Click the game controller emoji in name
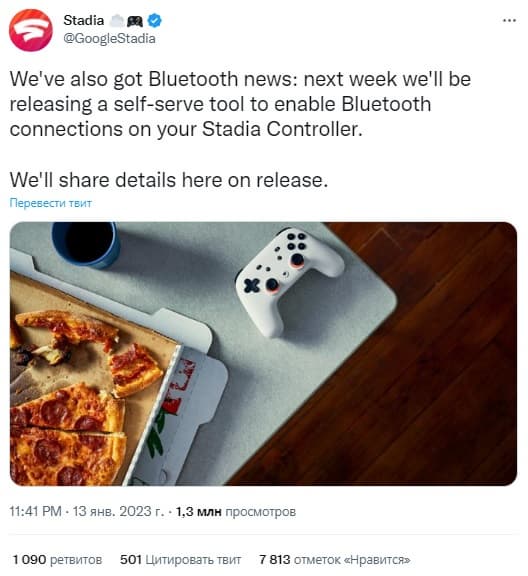This screenshot has height=576, width=528. (135, 21)
